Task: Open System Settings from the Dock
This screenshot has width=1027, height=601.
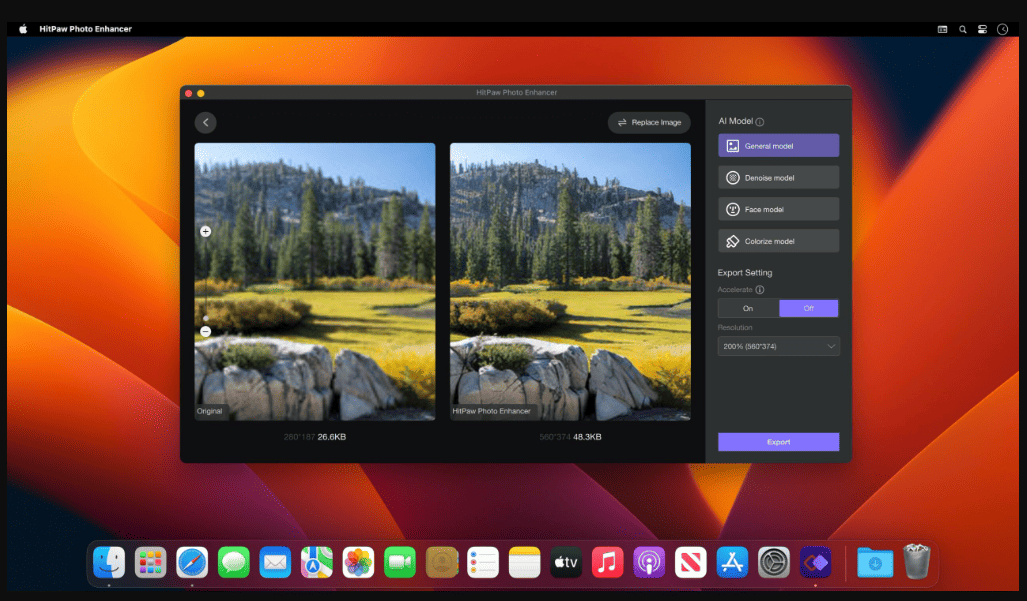Action: pyautogui.click(x=774, y=562)
